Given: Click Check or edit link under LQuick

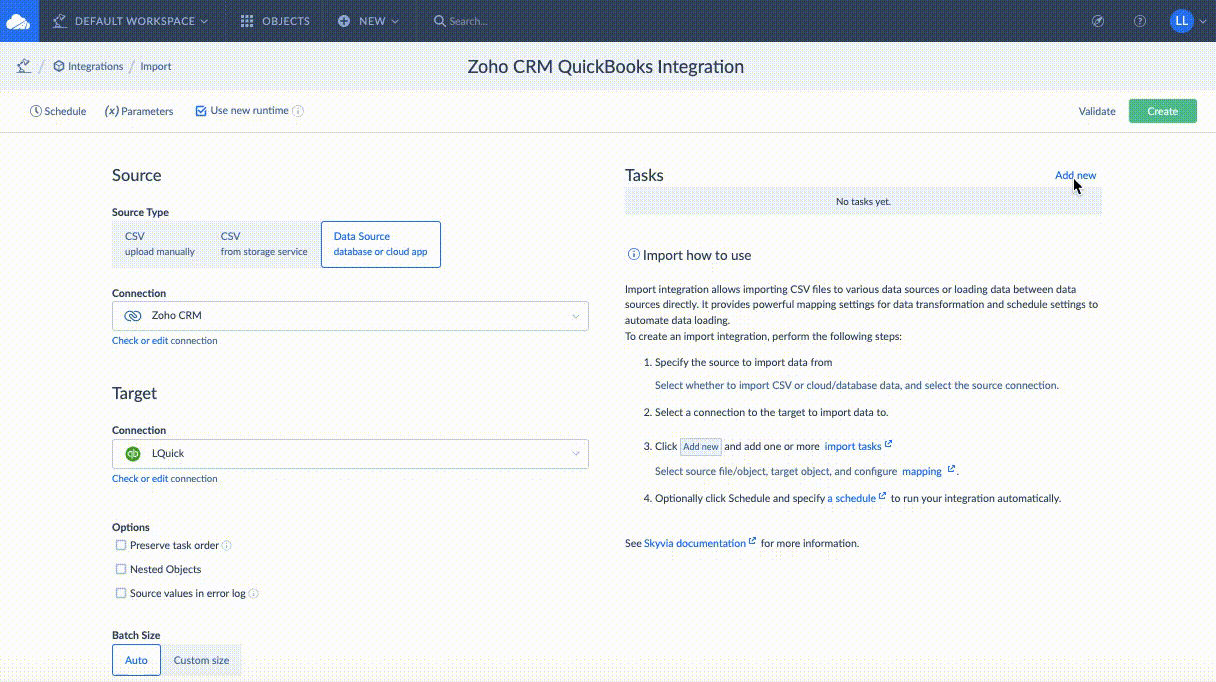Looking at the screenshot, I should (140, 479).
